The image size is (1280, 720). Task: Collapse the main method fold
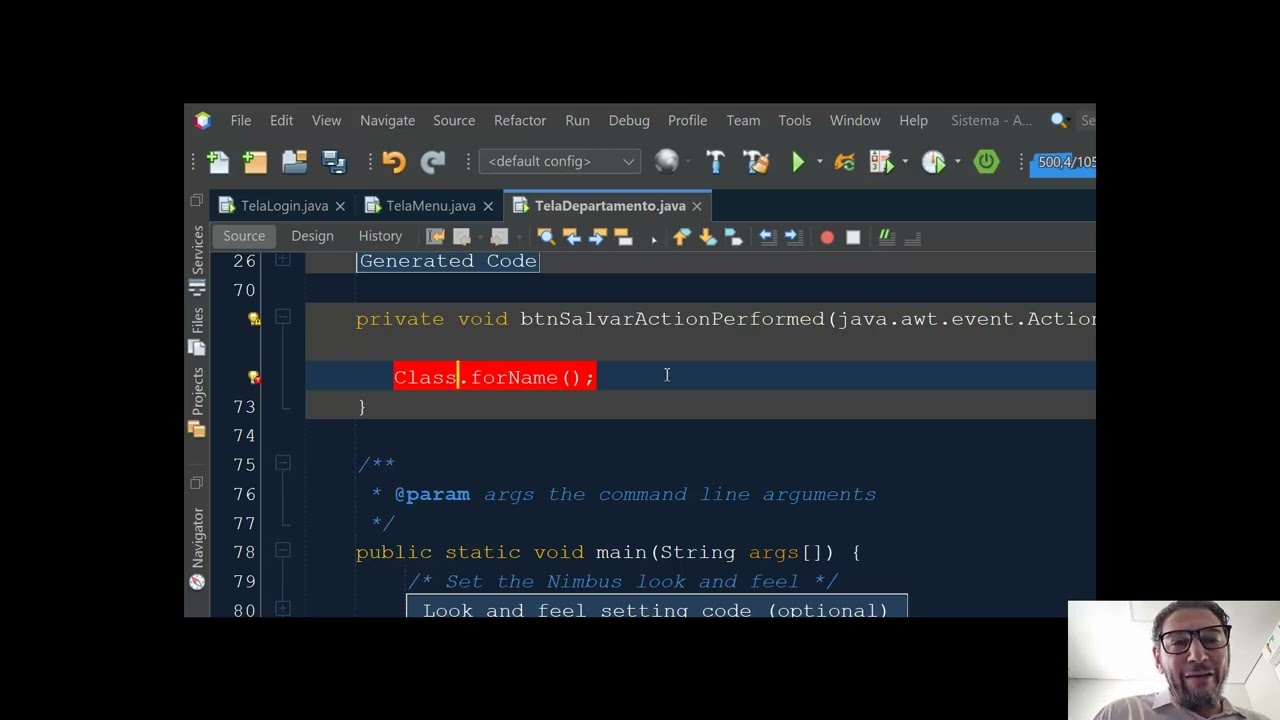(x=283, y=550)
